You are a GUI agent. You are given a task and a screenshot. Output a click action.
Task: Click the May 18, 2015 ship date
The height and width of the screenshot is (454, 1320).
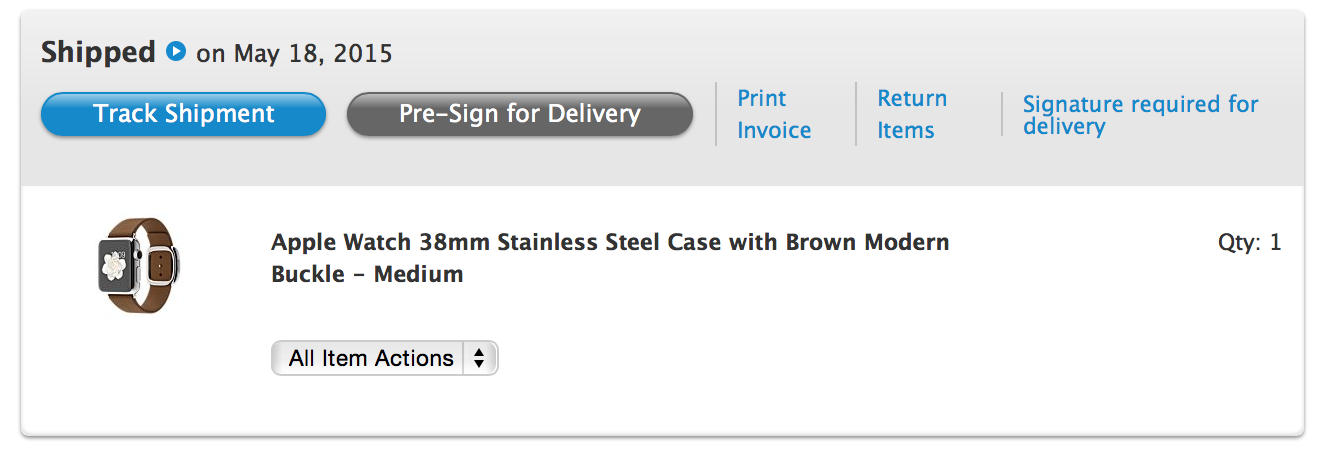pyautogui.click(x=312, y=53)
